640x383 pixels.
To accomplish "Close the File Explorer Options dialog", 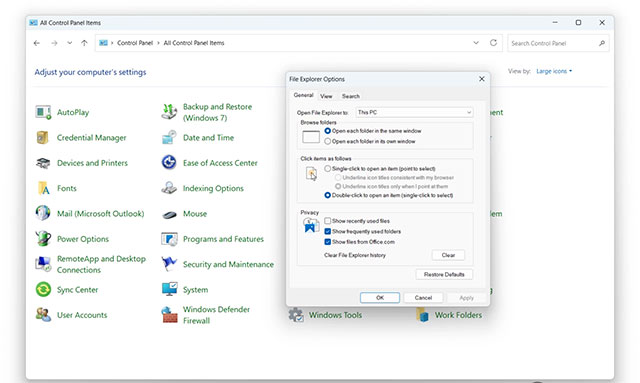I will [482, 79].
